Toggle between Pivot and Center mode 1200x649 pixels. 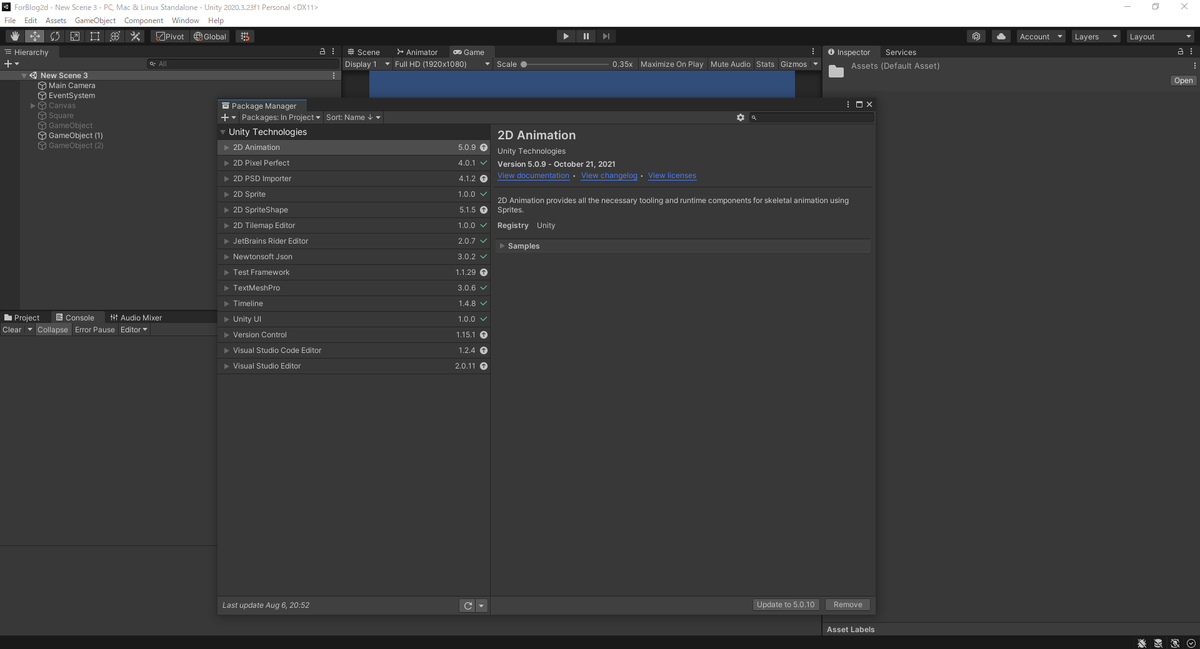tap(168, 36)
